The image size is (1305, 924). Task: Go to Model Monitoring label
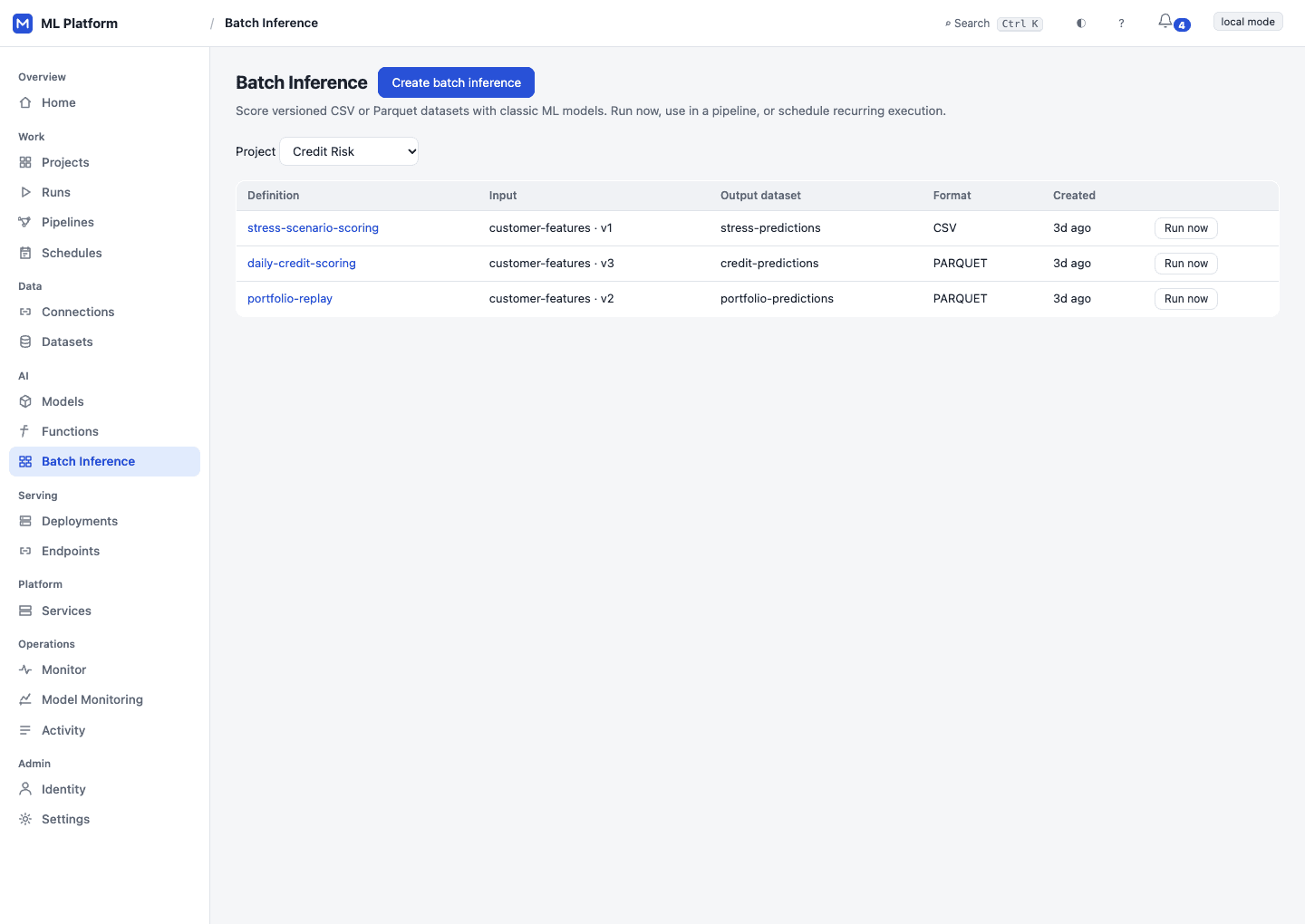tap(92, 699)
